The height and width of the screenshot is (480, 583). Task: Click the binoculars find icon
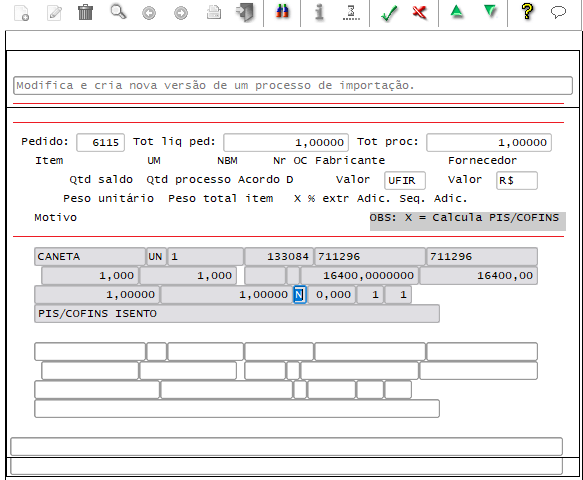[x=282, y=11]
